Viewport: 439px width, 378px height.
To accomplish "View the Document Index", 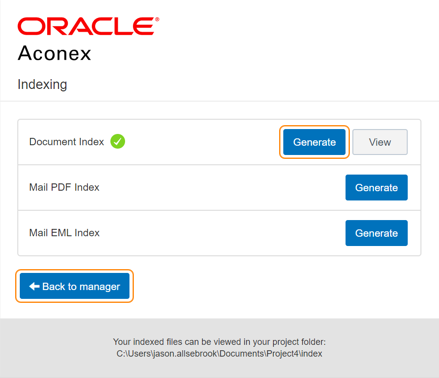I will [380, 142].
